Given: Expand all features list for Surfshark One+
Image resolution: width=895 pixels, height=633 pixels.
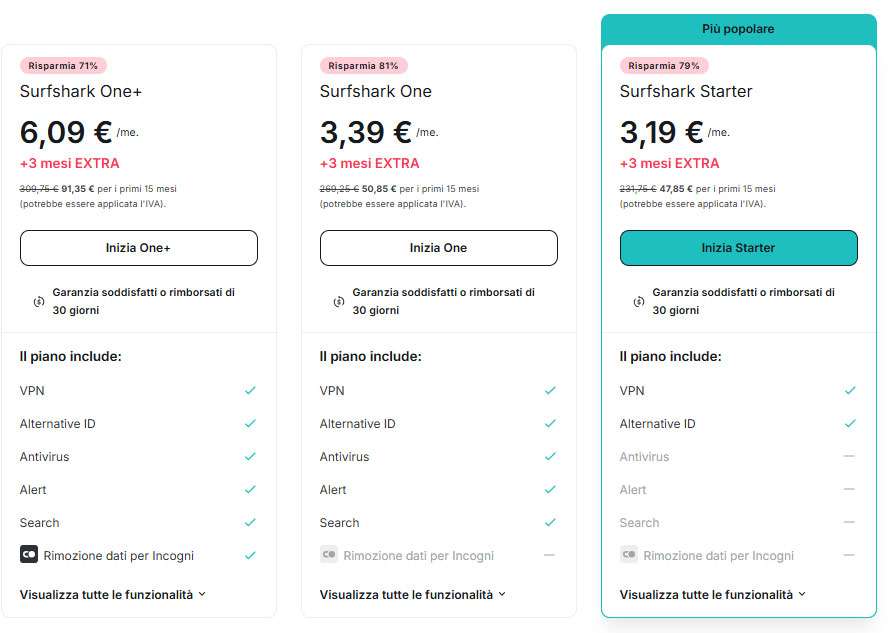Looking at the screenshot, I should 112,594.
